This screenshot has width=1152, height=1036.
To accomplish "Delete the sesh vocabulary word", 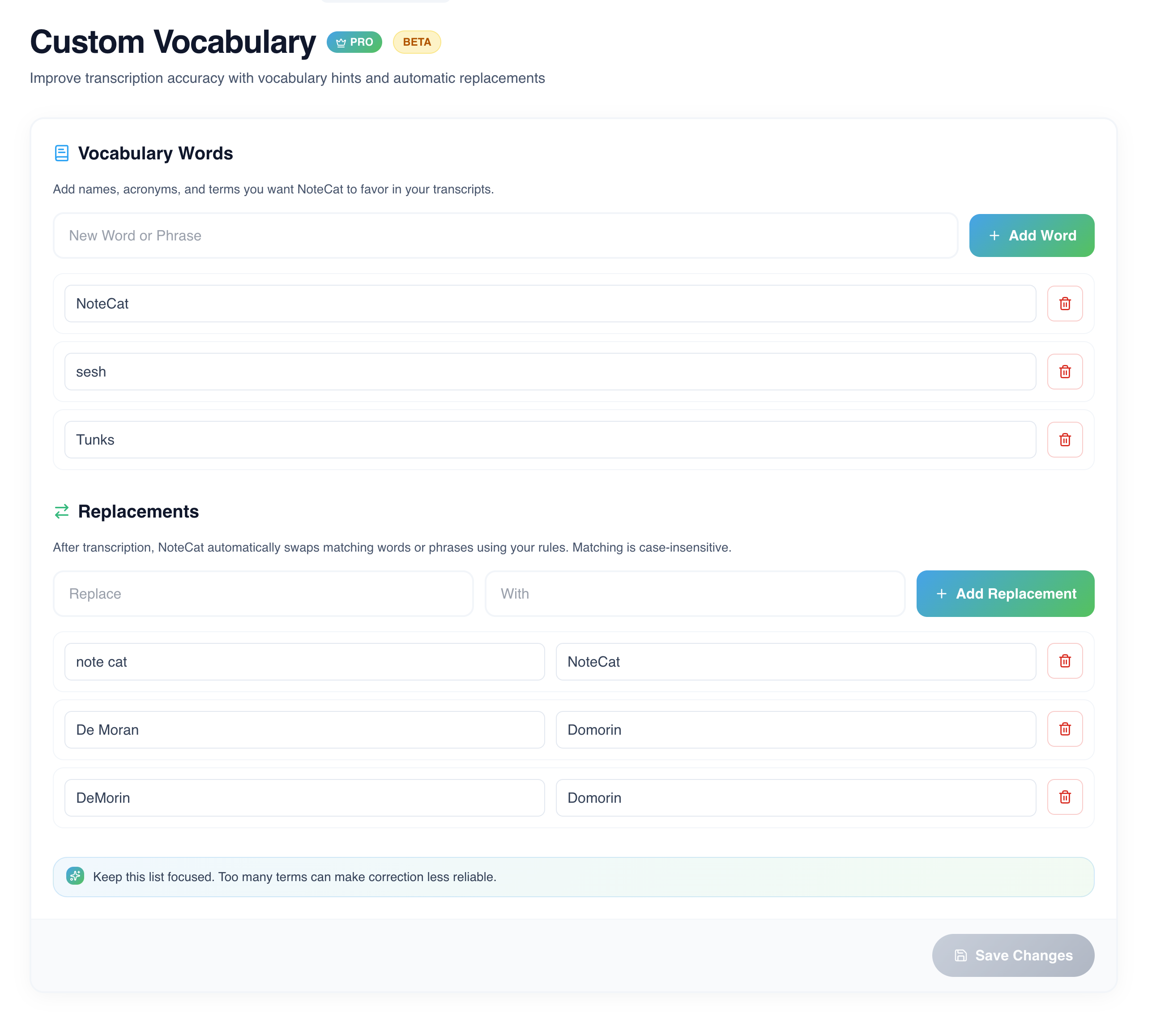I will [x=1065, y=371].
